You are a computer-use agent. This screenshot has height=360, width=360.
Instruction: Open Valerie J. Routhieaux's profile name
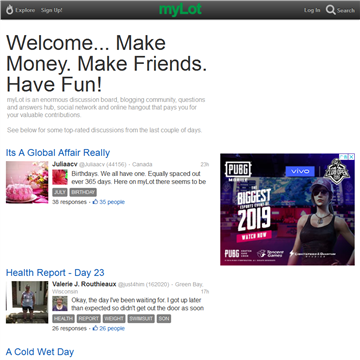pos(84,284)
